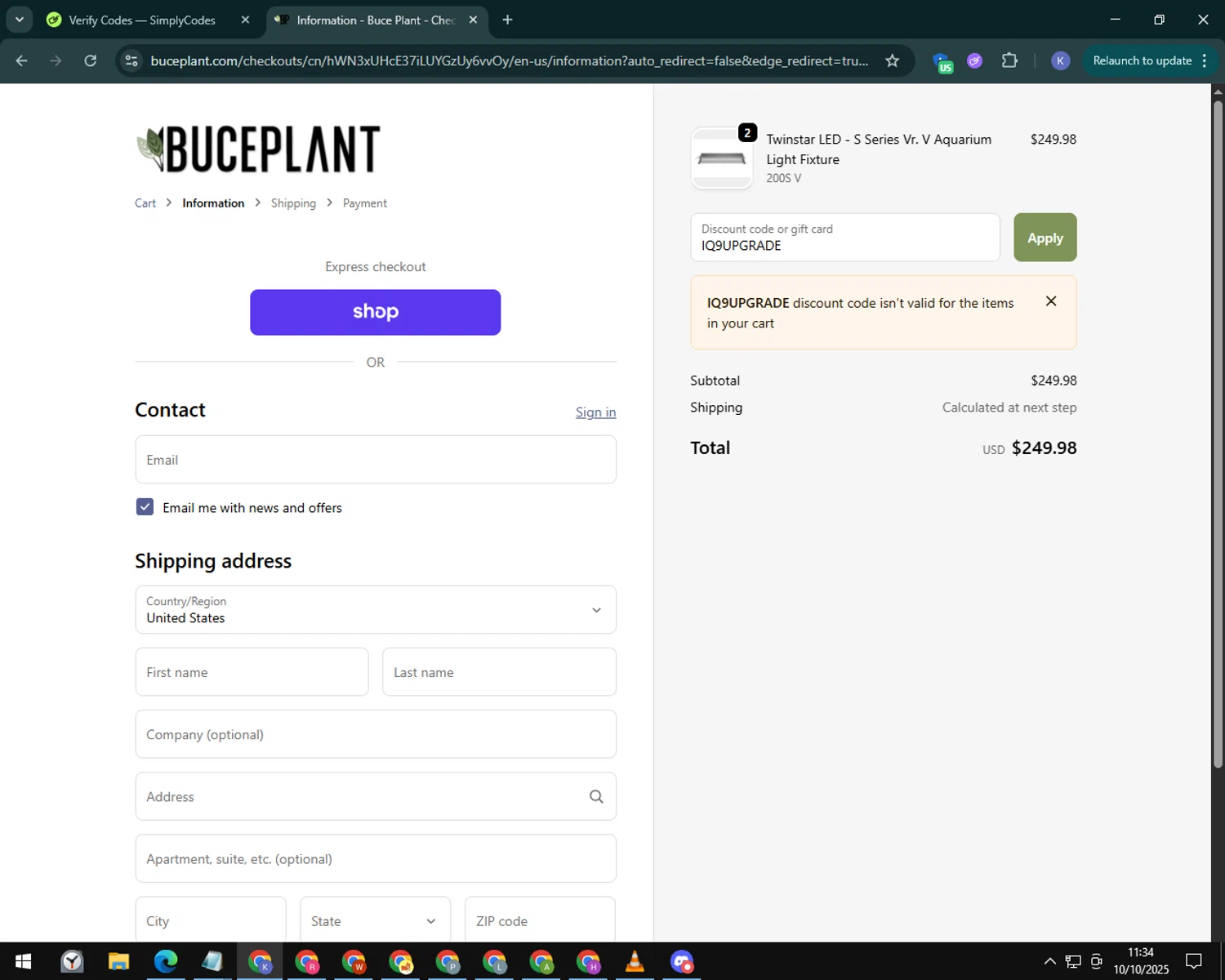Screen dimensions: 1225x980
Task: Click the US VPN extension icon
Action: click(x=942, y=62)
